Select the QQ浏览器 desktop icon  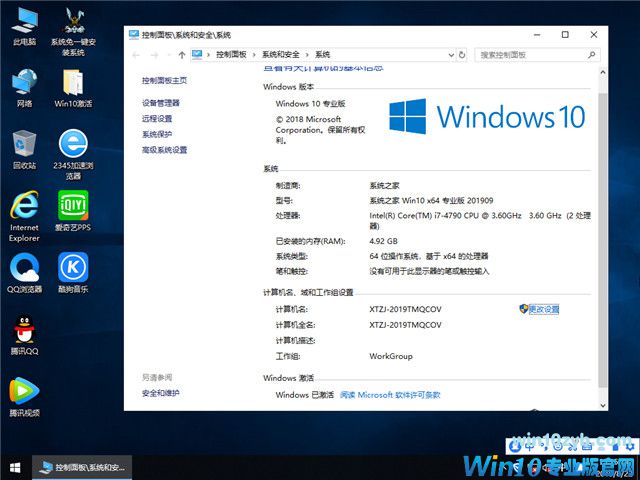[x=24, y=273]
